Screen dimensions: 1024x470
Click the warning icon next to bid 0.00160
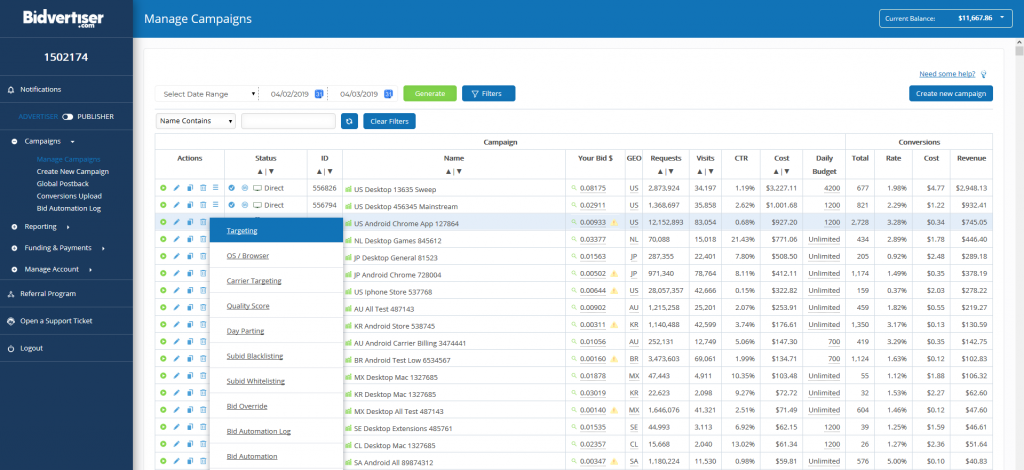614,359
